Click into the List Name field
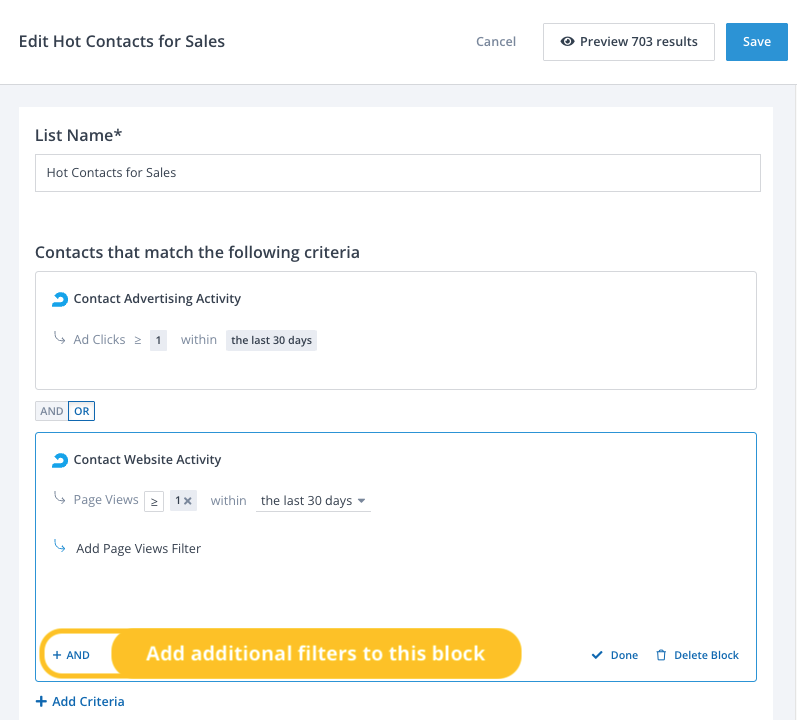Viewport: 797px width, 720px height. pyautogui.click(x=397, y=172)
